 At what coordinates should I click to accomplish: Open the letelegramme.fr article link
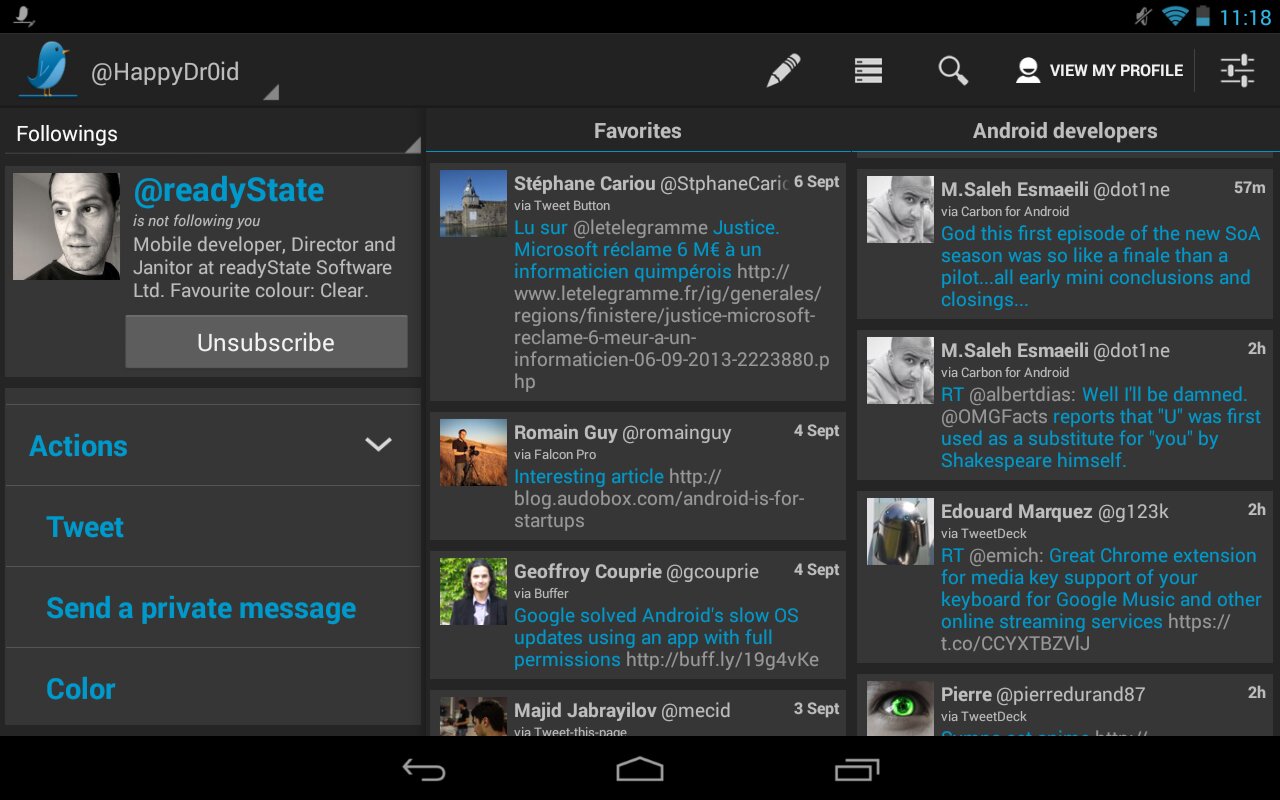pyautogui.click(x=672, y=327)
